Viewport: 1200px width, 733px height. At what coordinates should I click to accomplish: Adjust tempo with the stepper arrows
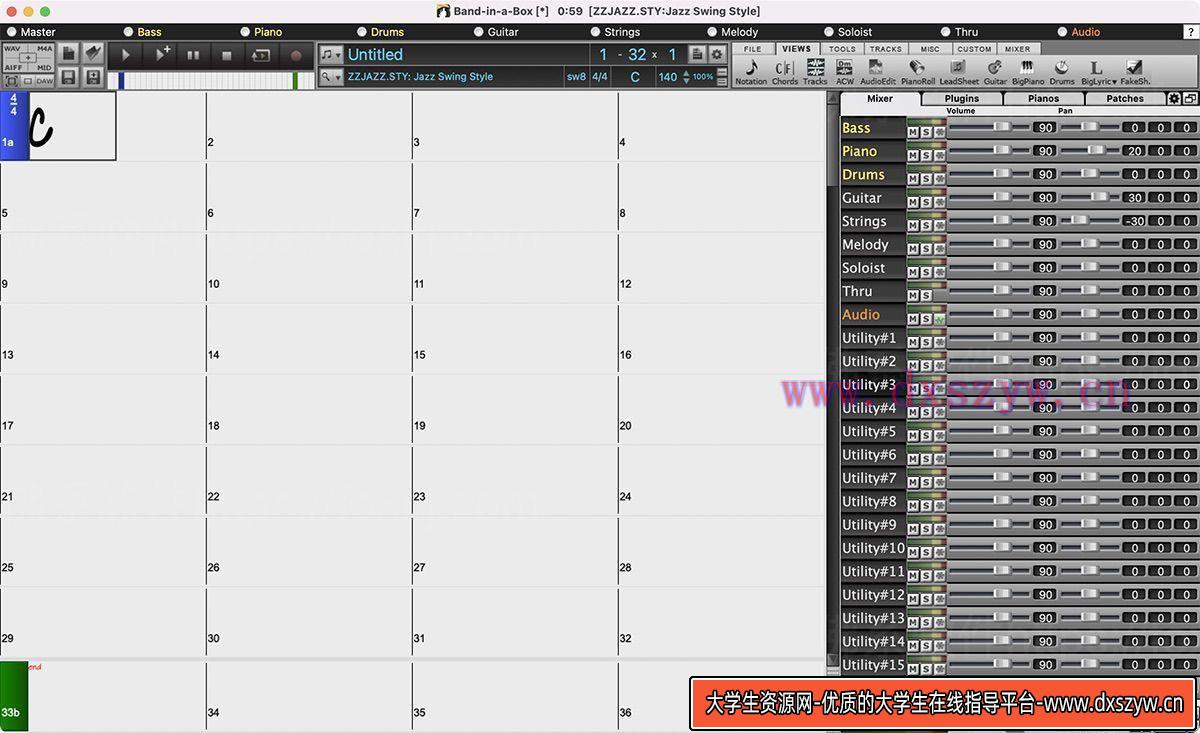pos(686,77)
